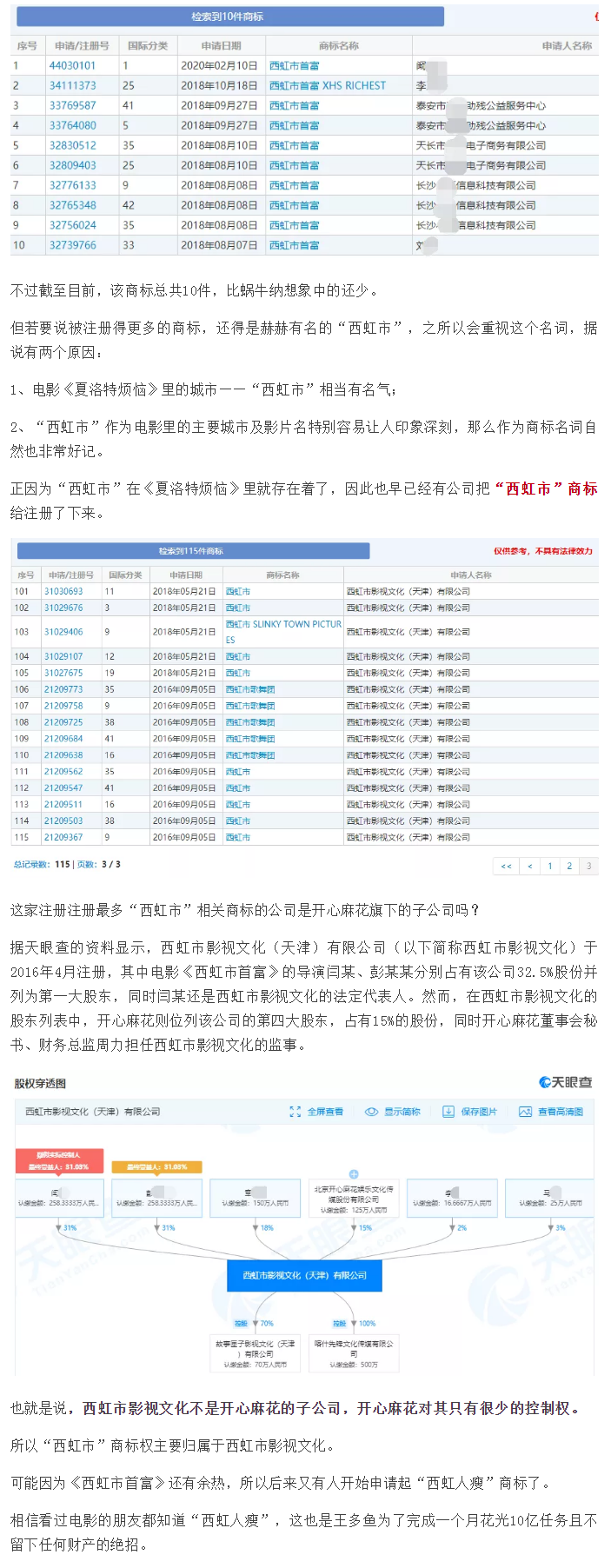Open registration number 21209725
This screenshot has width=611, height=1568.
[63, 722]
